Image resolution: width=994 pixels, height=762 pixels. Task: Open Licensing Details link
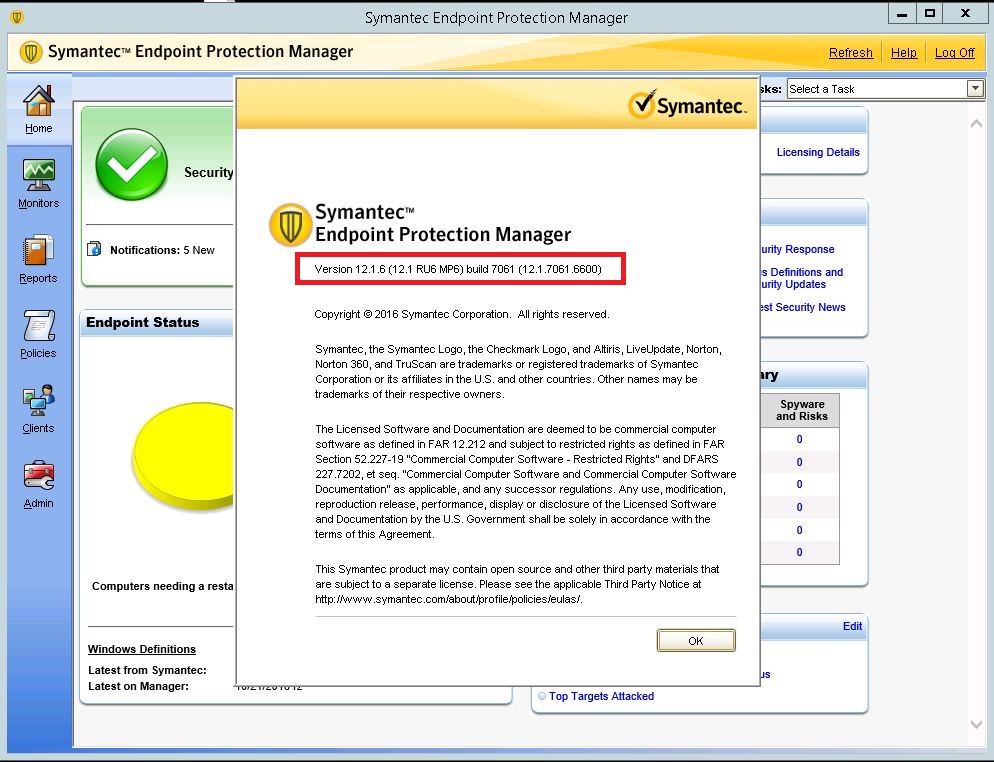pyautogui.click(x=818, y=152)
